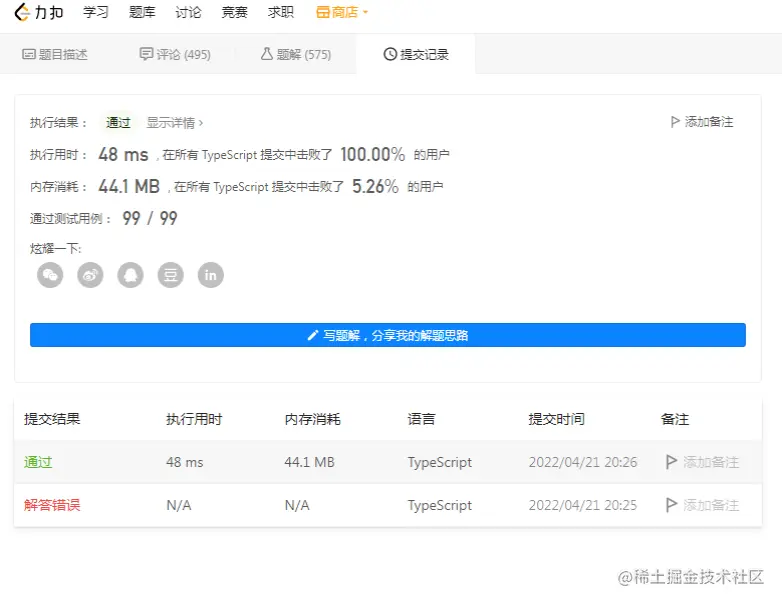Click the LeetCode 力扣 logo
Viewport: 782px width, 604px height.
point(39,12)
